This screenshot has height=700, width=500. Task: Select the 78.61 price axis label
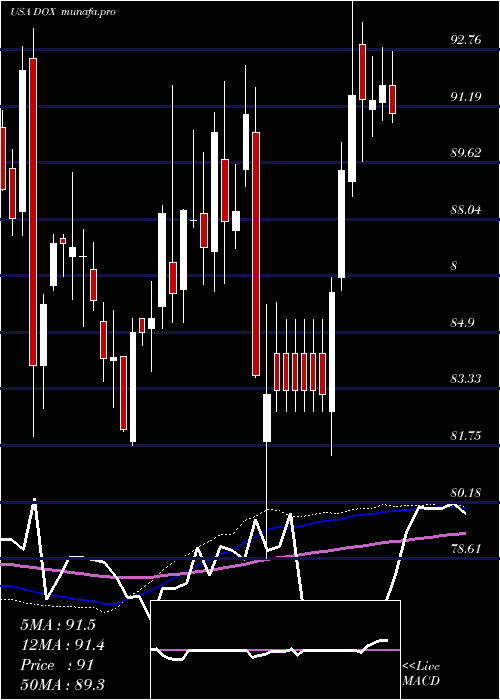click(466, 548)
